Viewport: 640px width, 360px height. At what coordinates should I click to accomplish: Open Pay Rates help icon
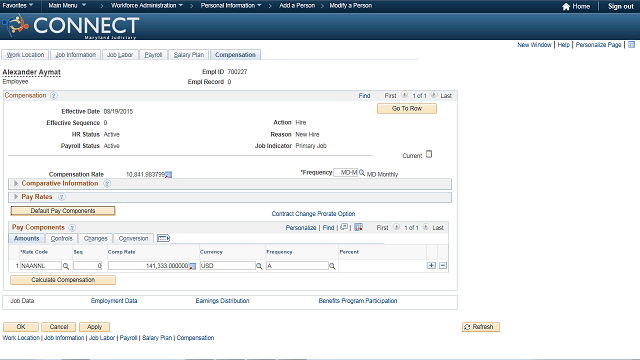tap(61, 197)
